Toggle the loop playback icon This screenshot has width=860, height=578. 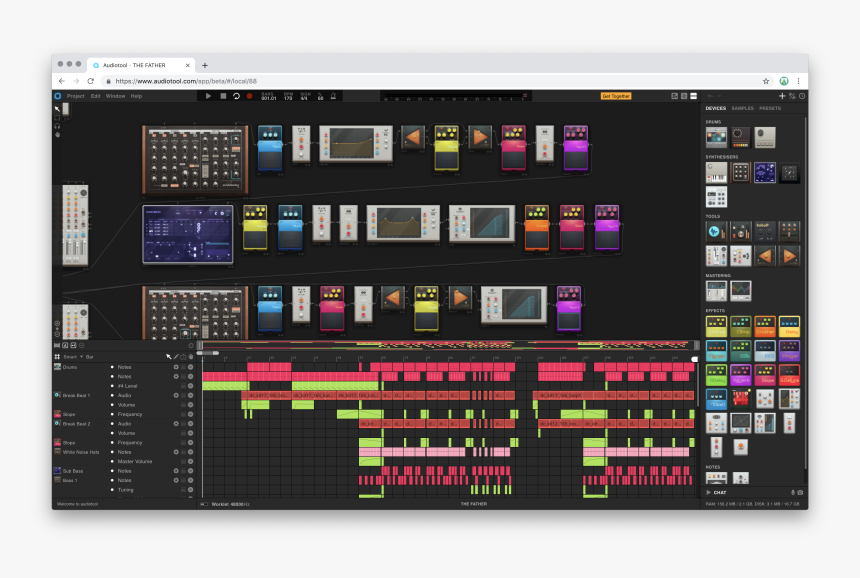[236, 96]
